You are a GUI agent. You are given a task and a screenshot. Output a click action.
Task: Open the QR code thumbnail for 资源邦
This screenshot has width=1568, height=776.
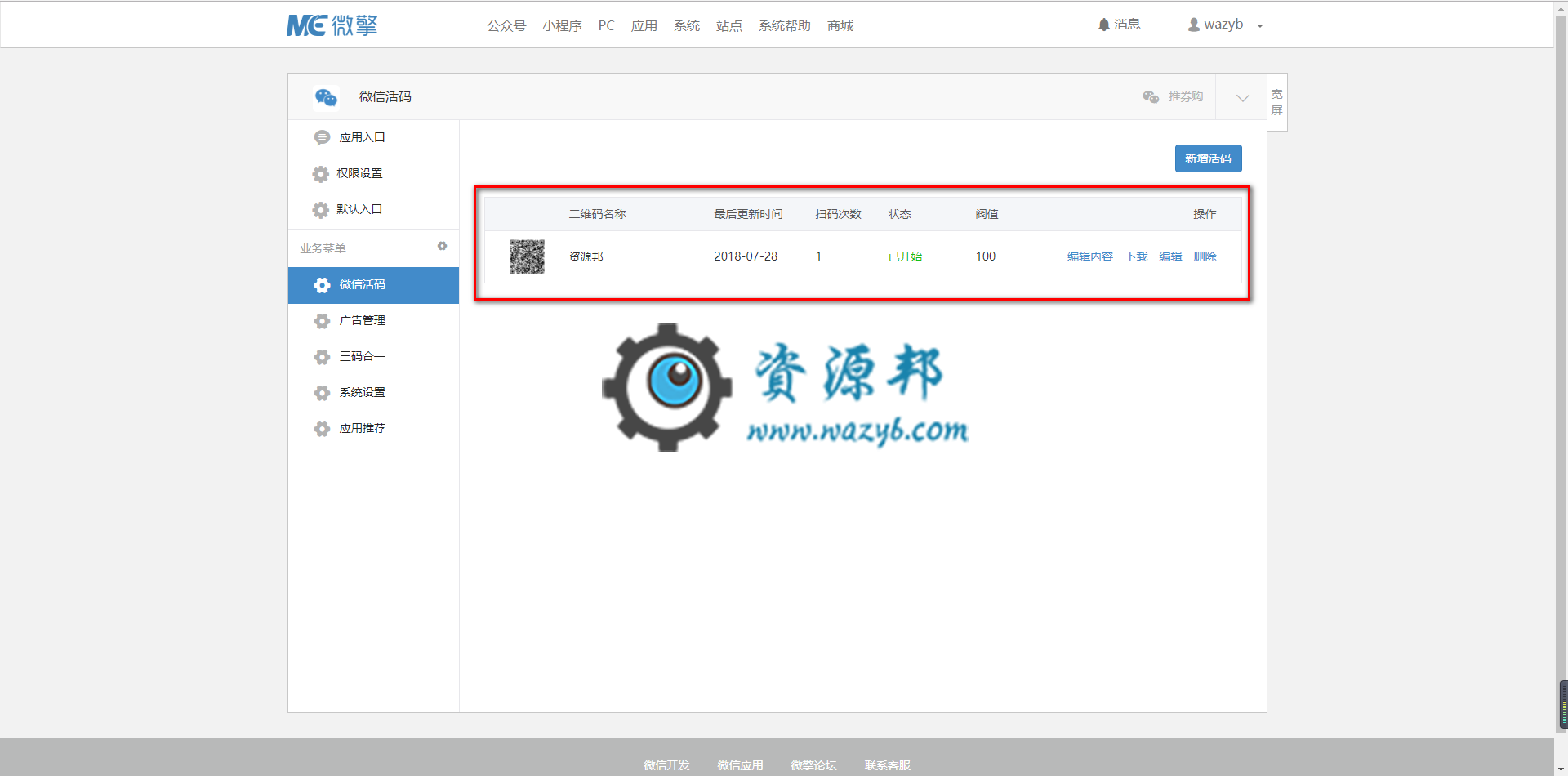click(x=527, y=256)
